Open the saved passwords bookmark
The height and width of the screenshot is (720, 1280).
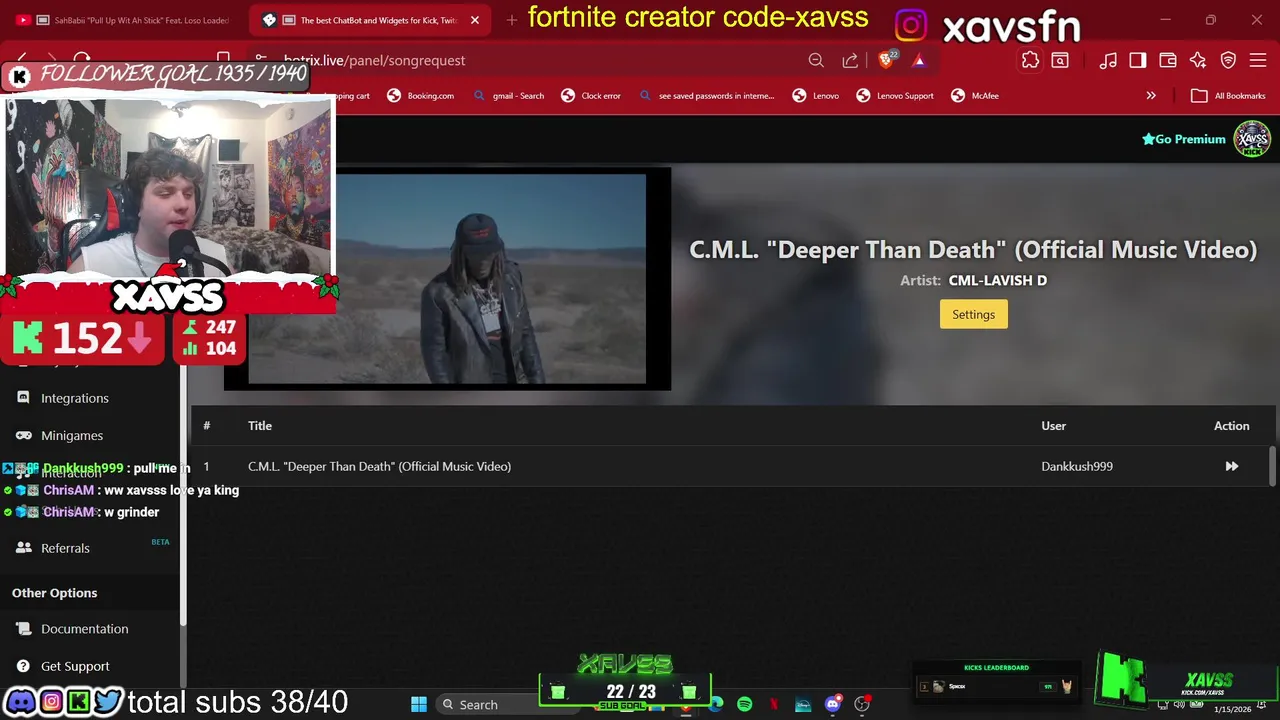(706, 96)
